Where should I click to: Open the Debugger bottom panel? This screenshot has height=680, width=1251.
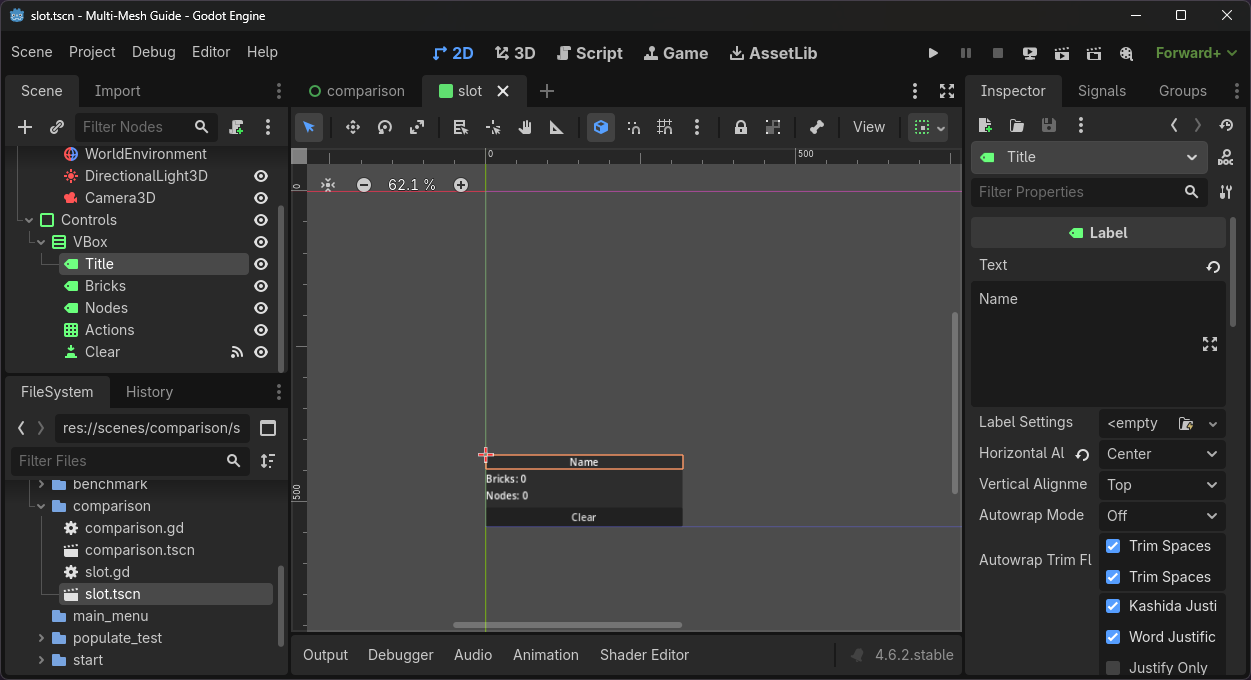pos(401,655)
